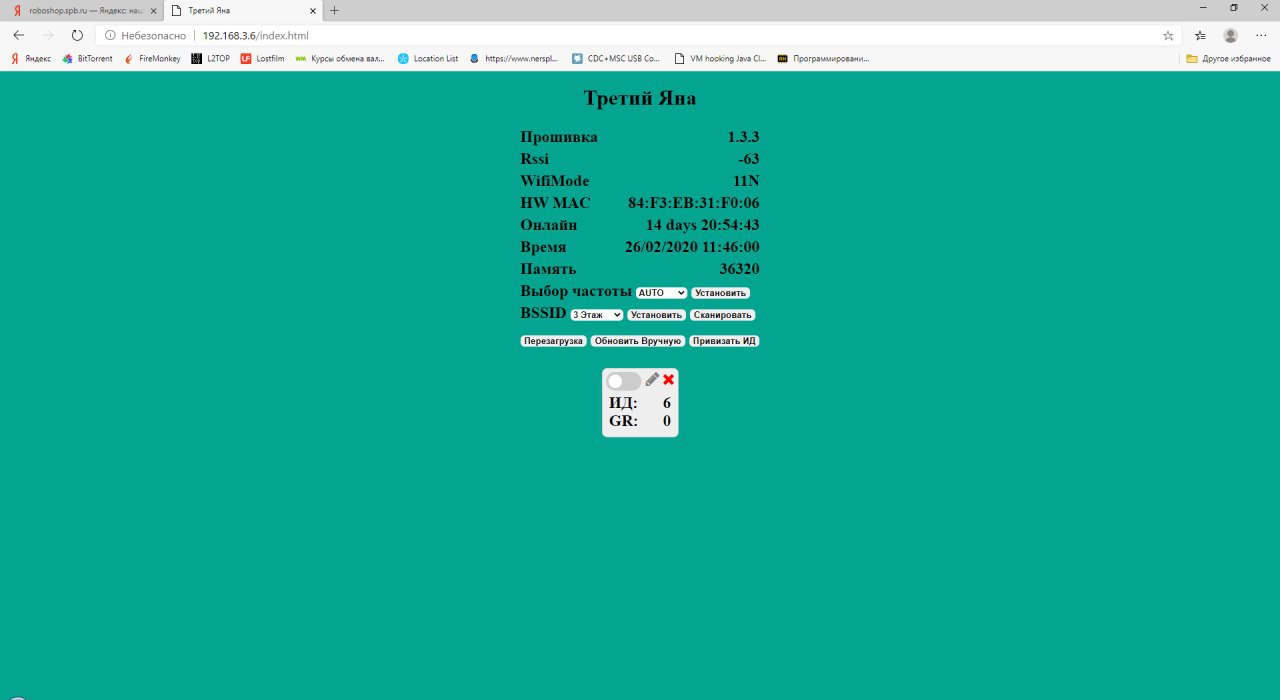This screenshot has height=700, width=1280.
Task: Click the 'Прошивка' label
Action: pos(559,137)
